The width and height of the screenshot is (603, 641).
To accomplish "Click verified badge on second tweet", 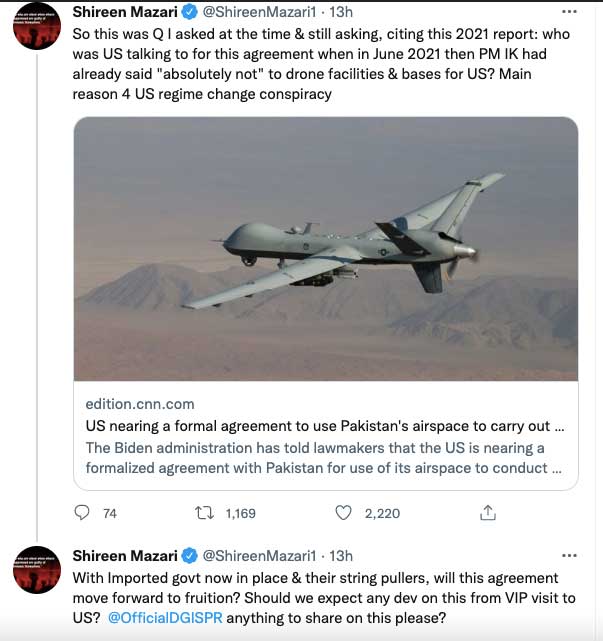I will click(x=191, y=556).
